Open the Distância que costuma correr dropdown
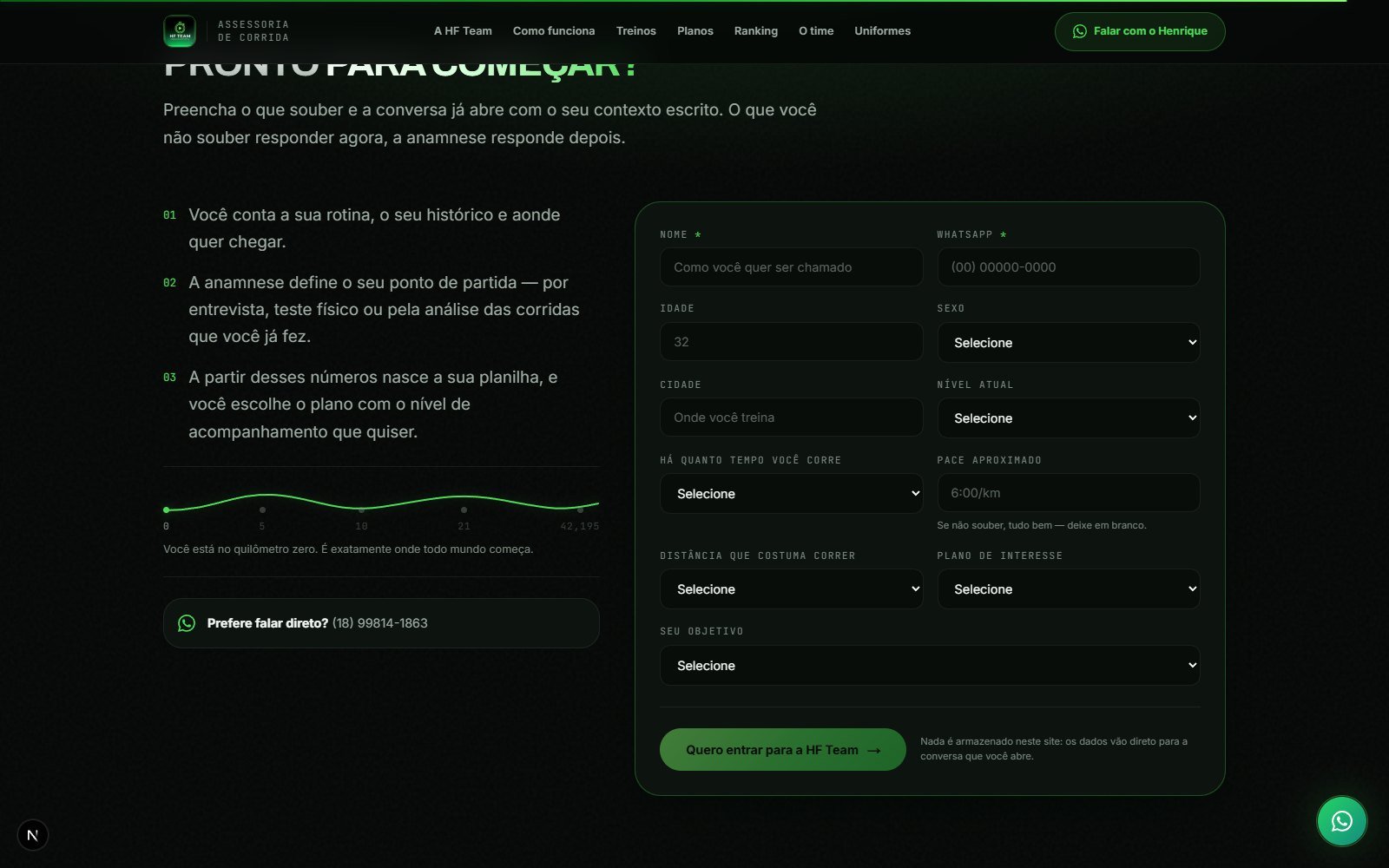The image size is (1389, 868). pyautogui.click(x=791, y=589)
